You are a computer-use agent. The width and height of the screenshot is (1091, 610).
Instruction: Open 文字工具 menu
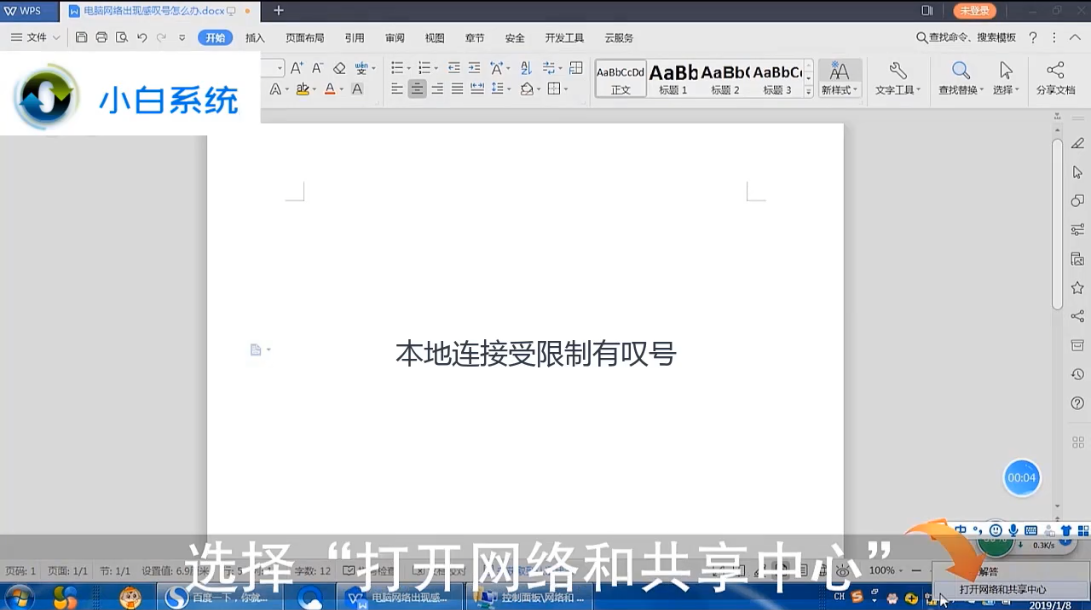point(898,78)
